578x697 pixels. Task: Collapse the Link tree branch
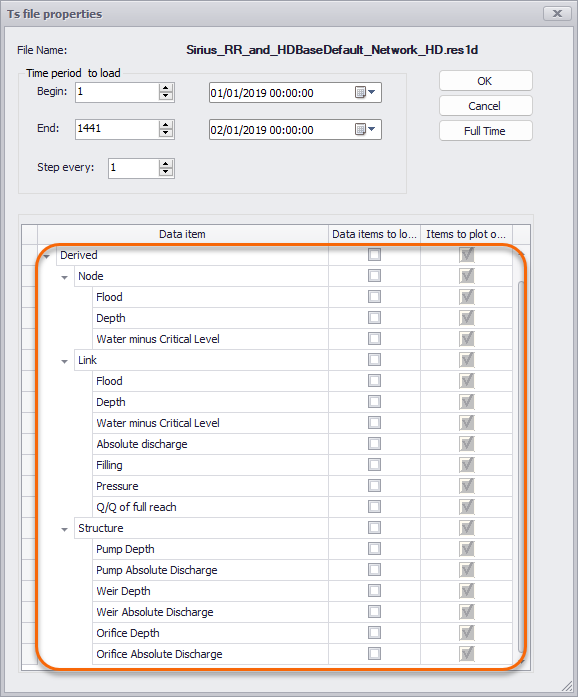pyautogui.click(x=64, y=361)
